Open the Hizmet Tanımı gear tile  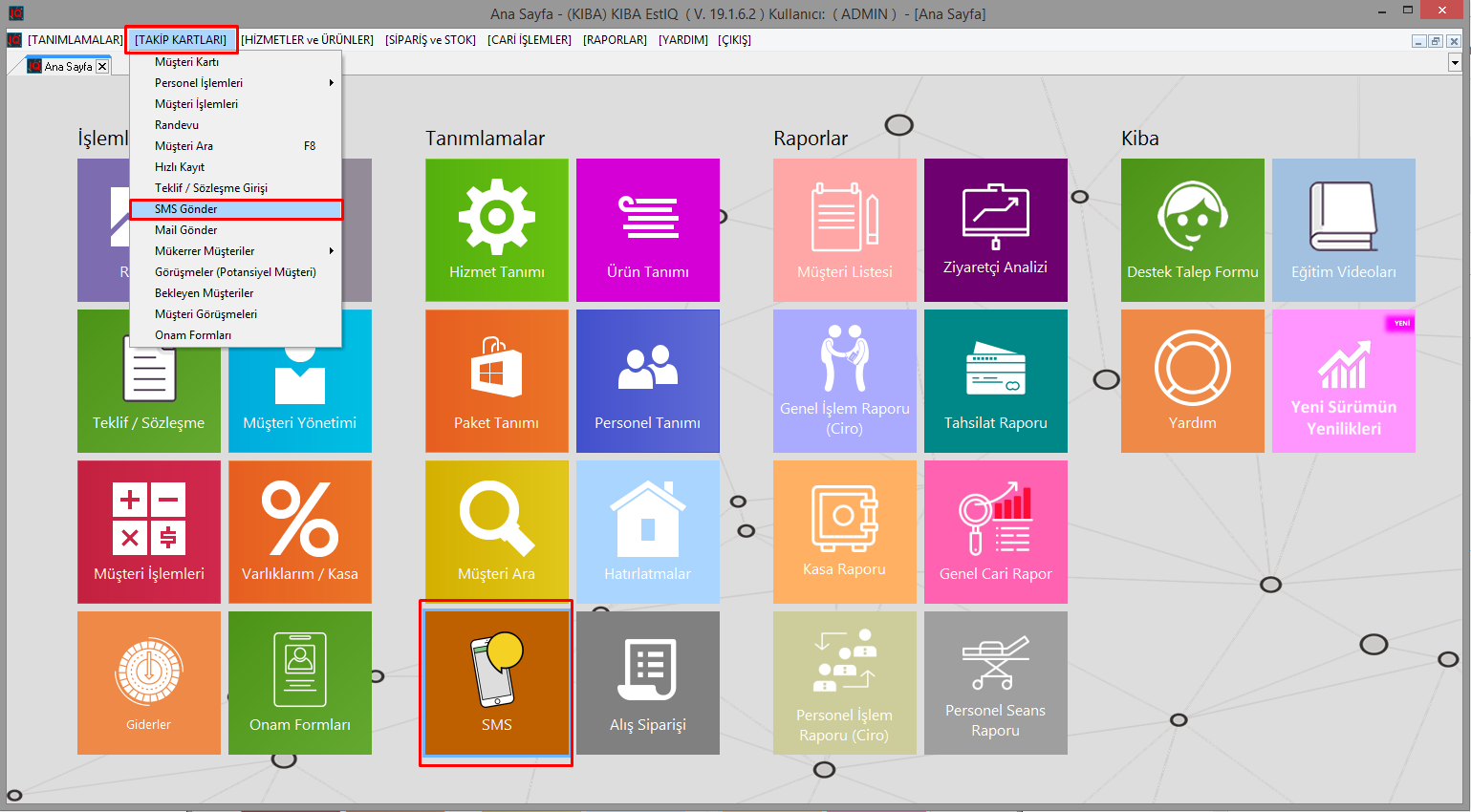click(x=496, y=229)
